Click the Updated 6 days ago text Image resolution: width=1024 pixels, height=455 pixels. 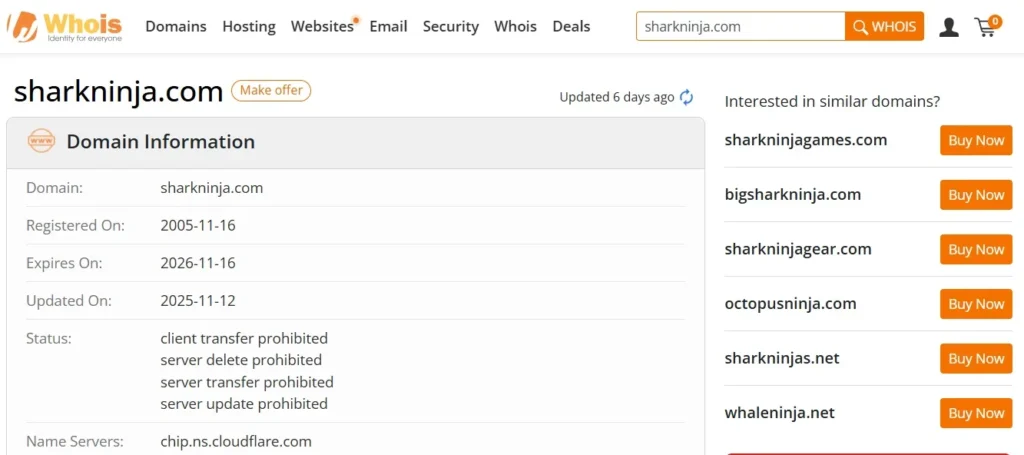click(x=616, y=97)
